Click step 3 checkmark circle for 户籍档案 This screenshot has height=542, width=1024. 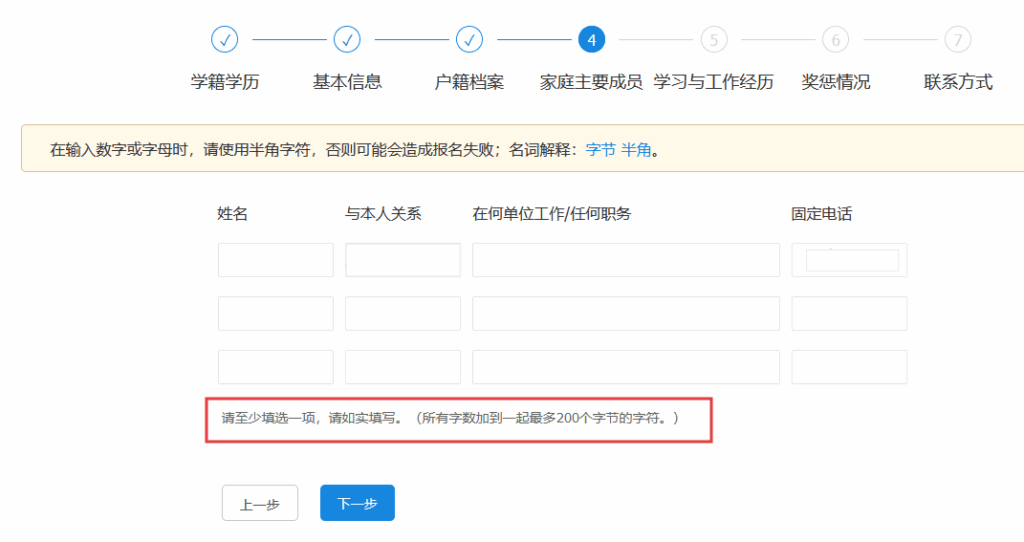469,40
